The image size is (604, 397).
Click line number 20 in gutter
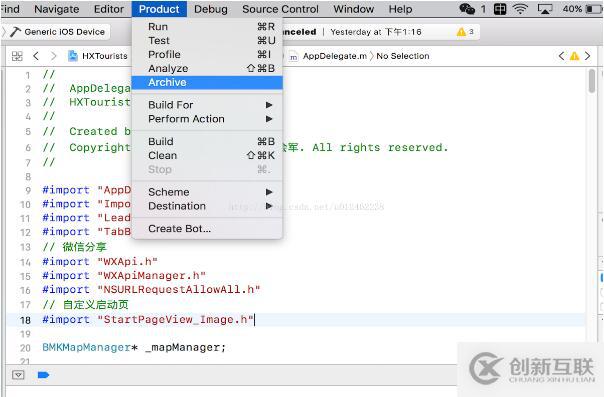pos(25,348)
